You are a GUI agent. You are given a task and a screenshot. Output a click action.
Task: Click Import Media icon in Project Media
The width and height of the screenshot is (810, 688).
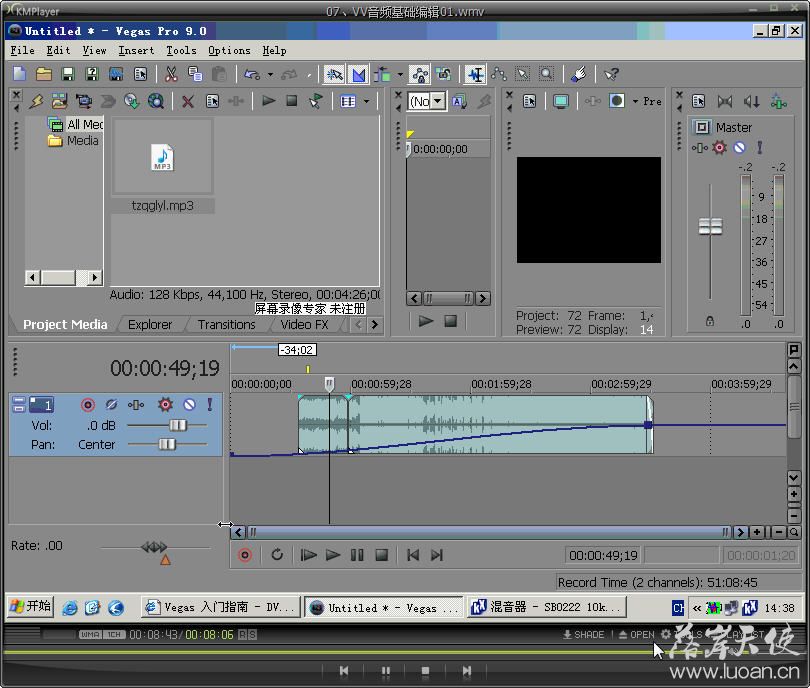point(59,101)
